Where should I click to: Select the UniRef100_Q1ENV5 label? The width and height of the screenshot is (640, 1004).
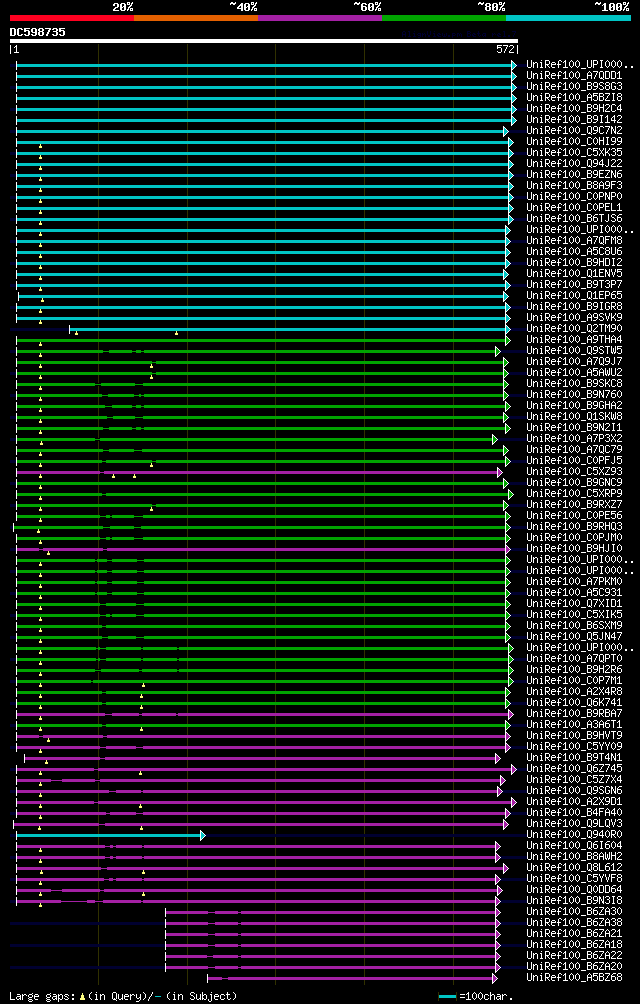coord(574,273)
